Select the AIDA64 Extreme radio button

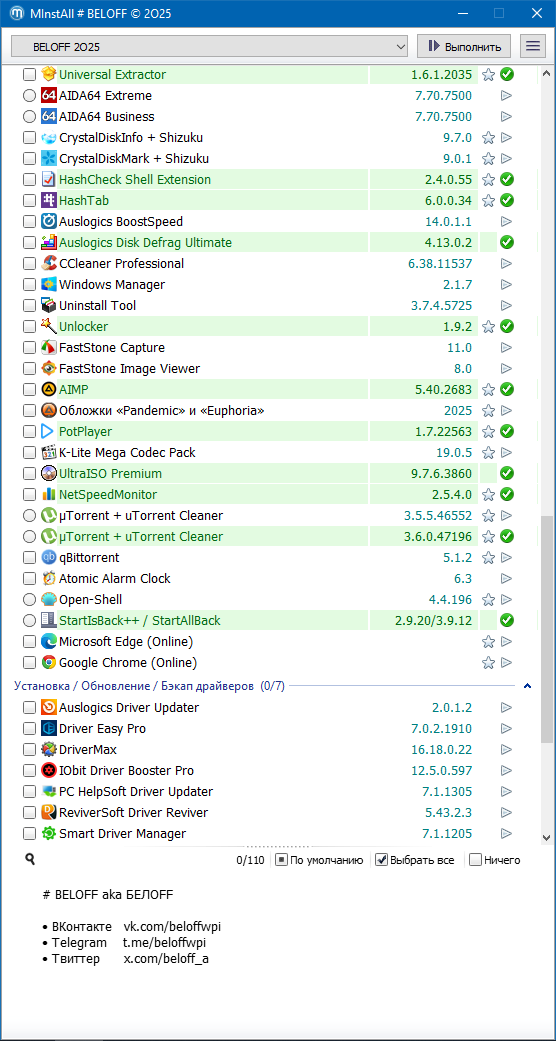pyautogui.click(x=29, y=96)
